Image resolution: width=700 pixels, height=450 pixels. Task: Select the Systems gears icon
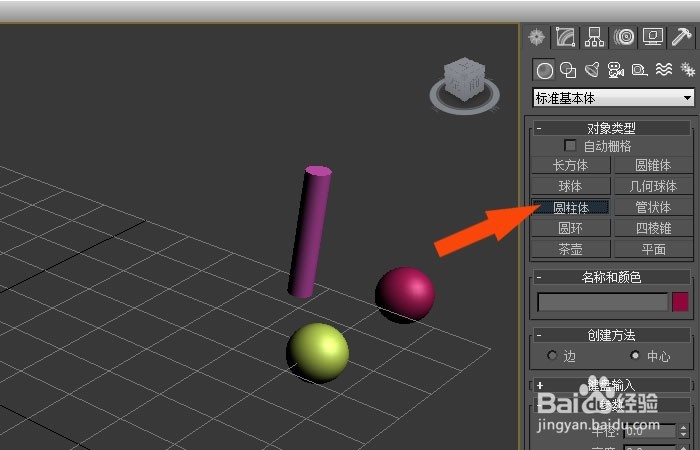coord(688,70)
